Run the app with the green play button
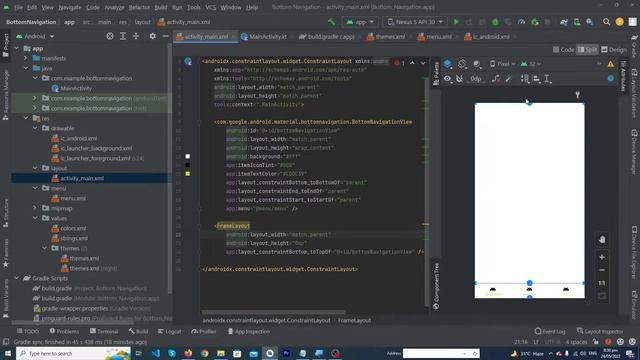Image resolution: width=640 pixels, height=360 pixels. click(456, 22)
